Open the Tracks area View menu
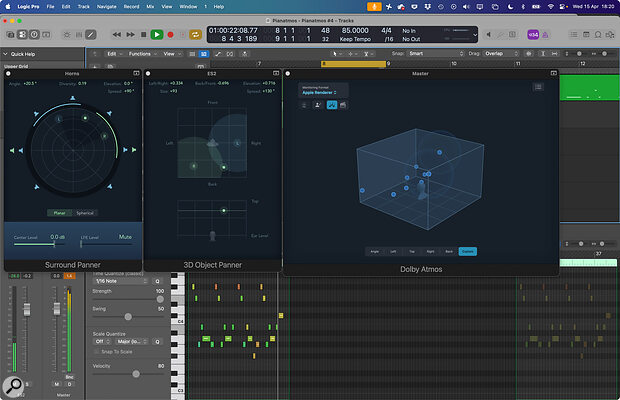The image size is (620, 400). point(171,54)
